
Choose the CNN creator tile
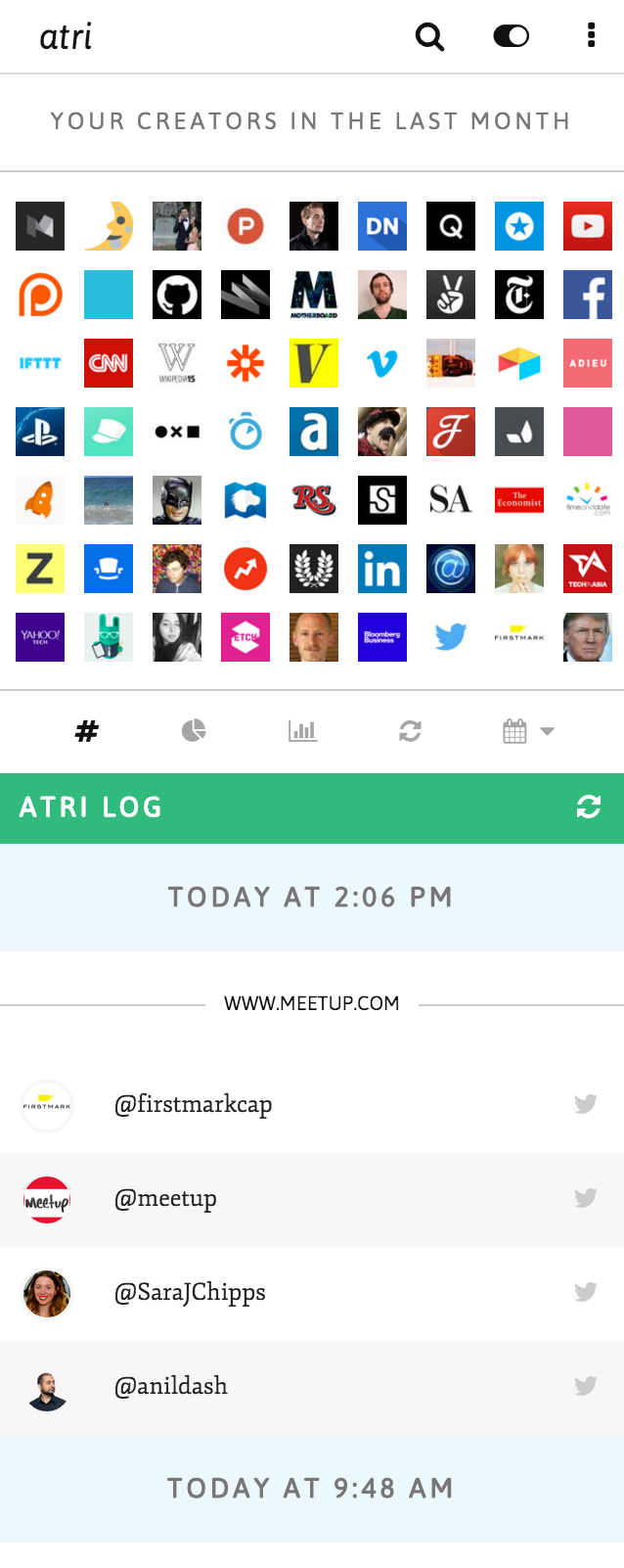point(109,363)
